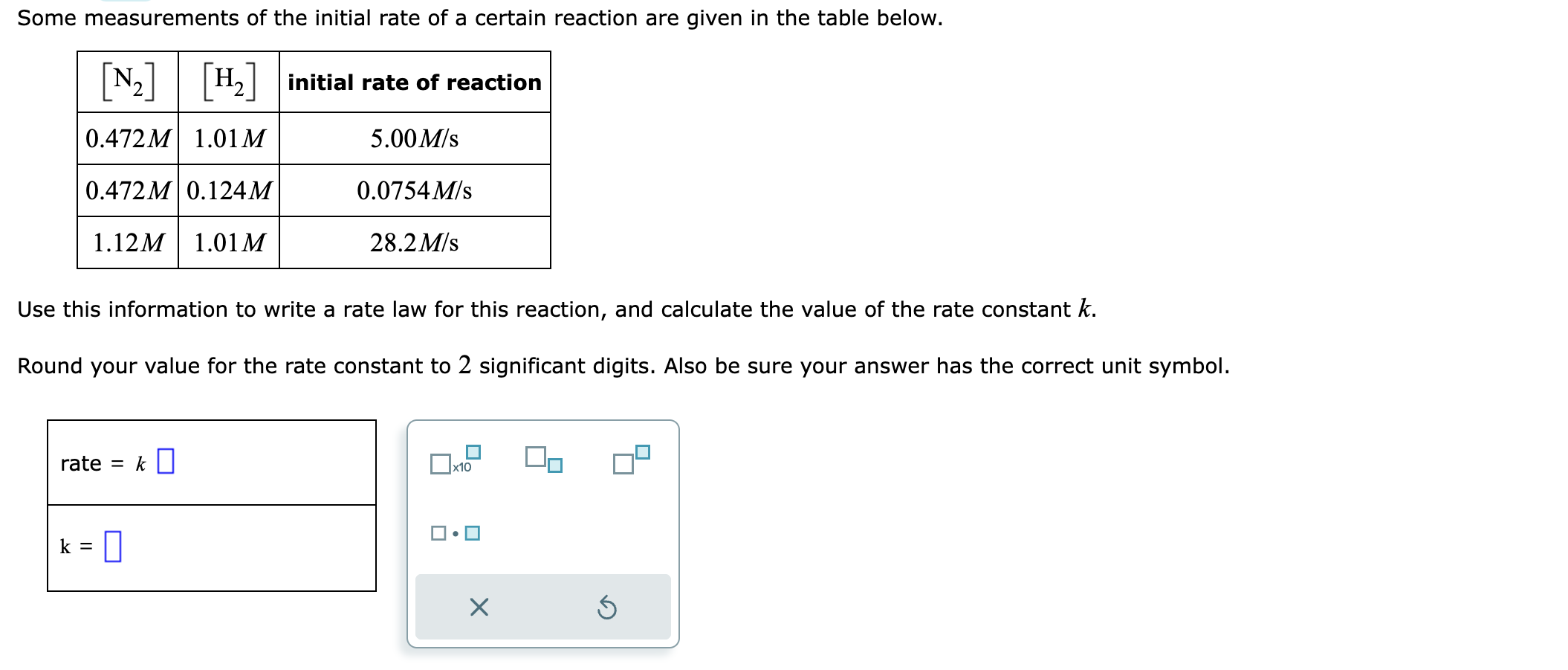
Task: Select the superscript exponent template icon
Action: (632, 460)
